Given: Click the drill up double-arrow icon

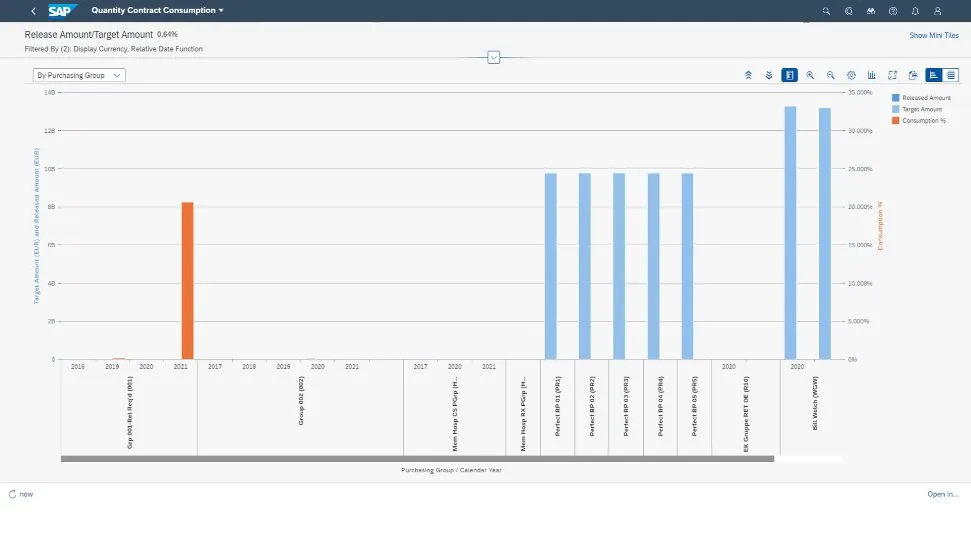Looking at the screenshot, I should [748, 75].
